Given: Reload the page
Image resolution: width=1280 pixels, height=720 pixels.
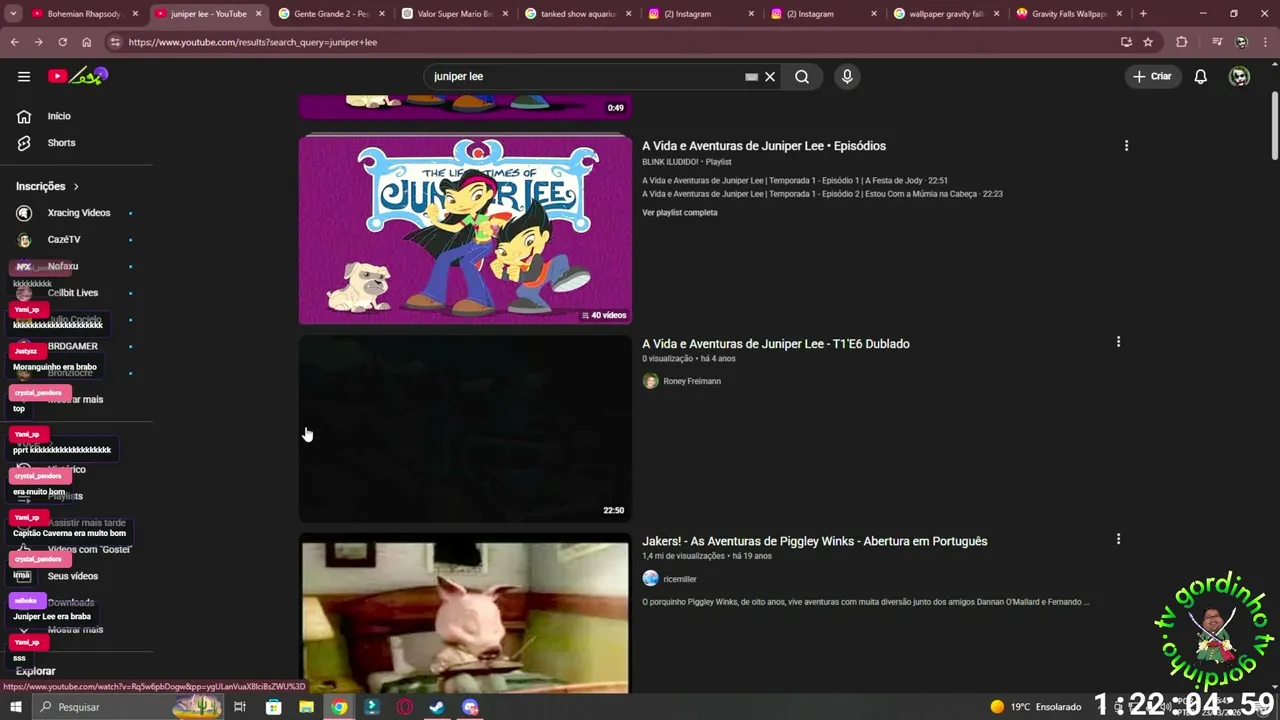Looking at the screenshot, I should (62, 42).
